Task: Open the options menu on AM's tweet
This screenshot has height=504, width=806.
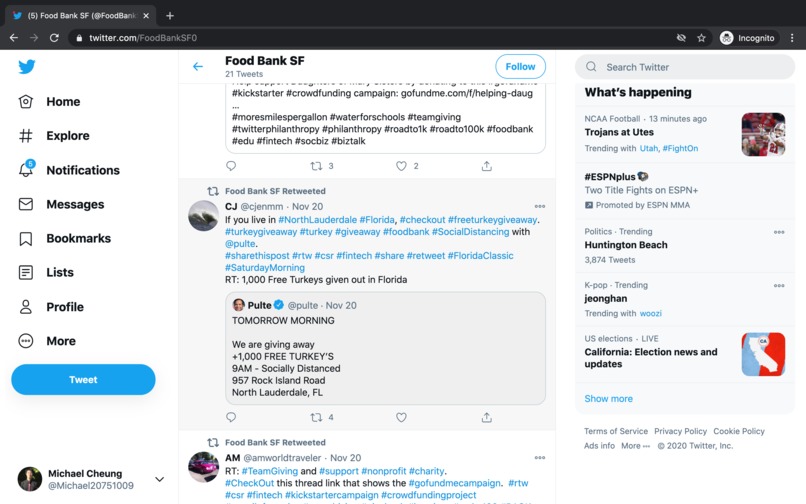Action: pos(540,458)
